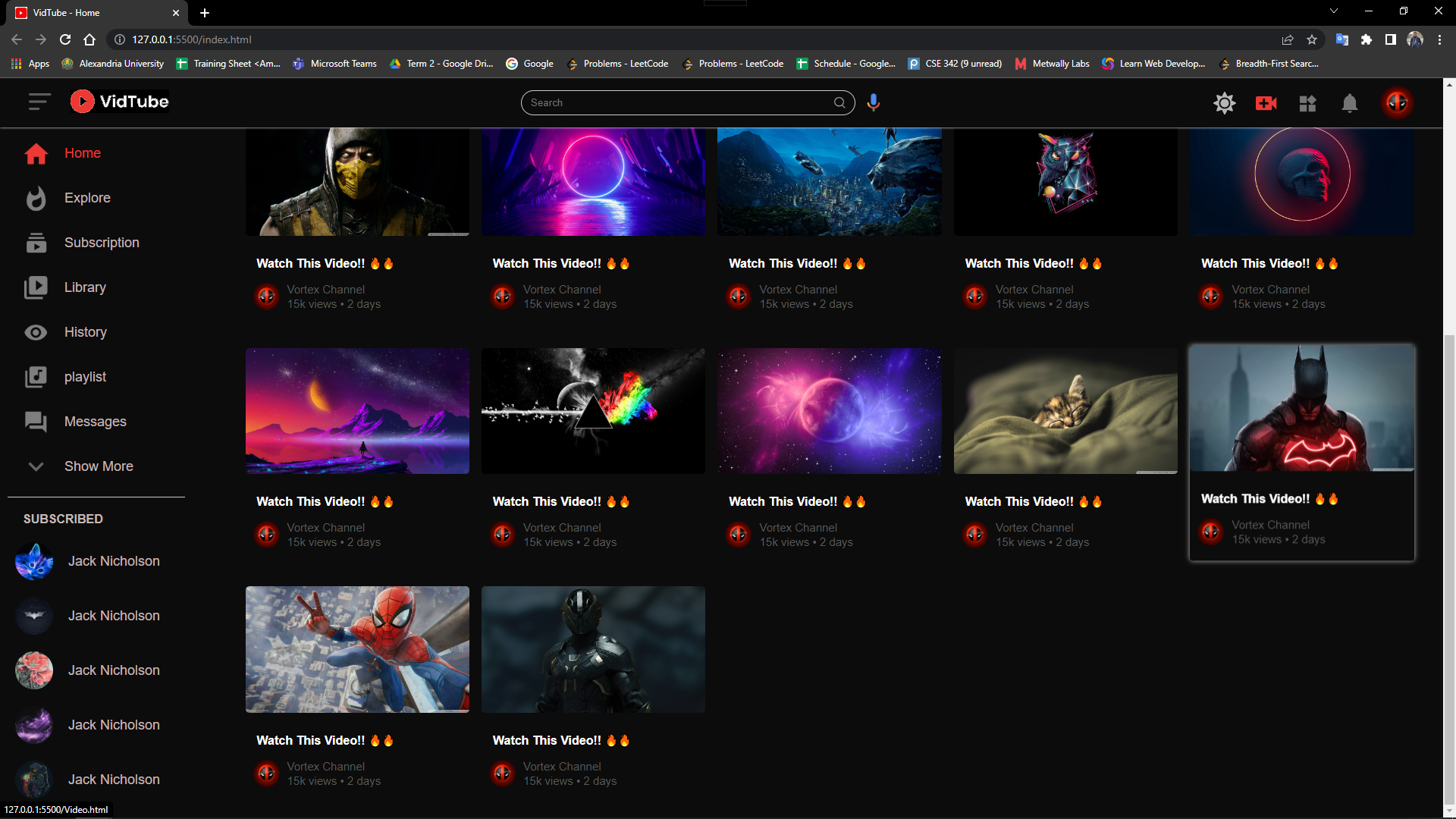
Task: Click the search magnifier icon
Action: (839, 102)
